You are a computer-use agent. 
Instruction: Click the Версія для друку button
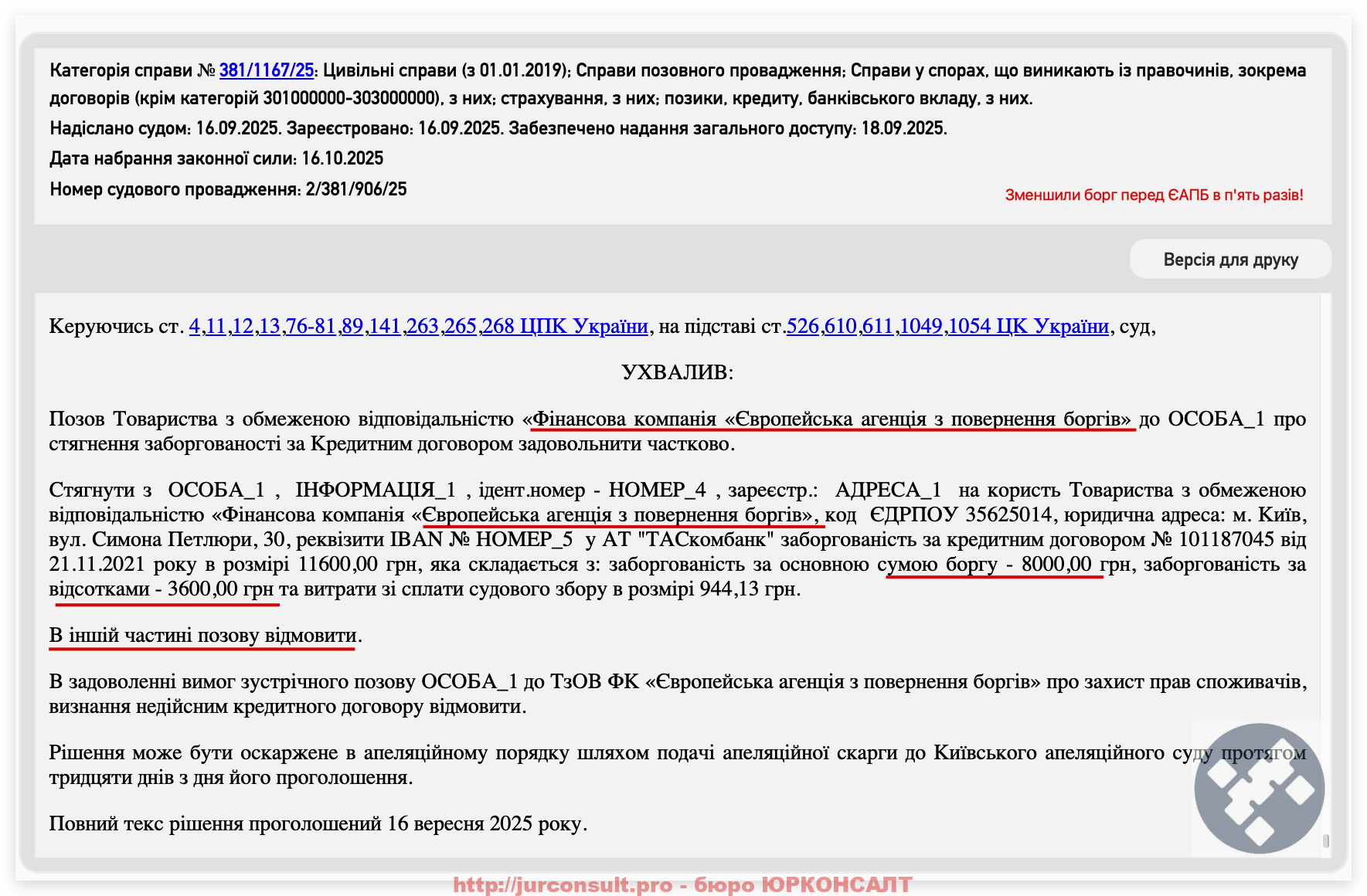(x=1230, y=260)
